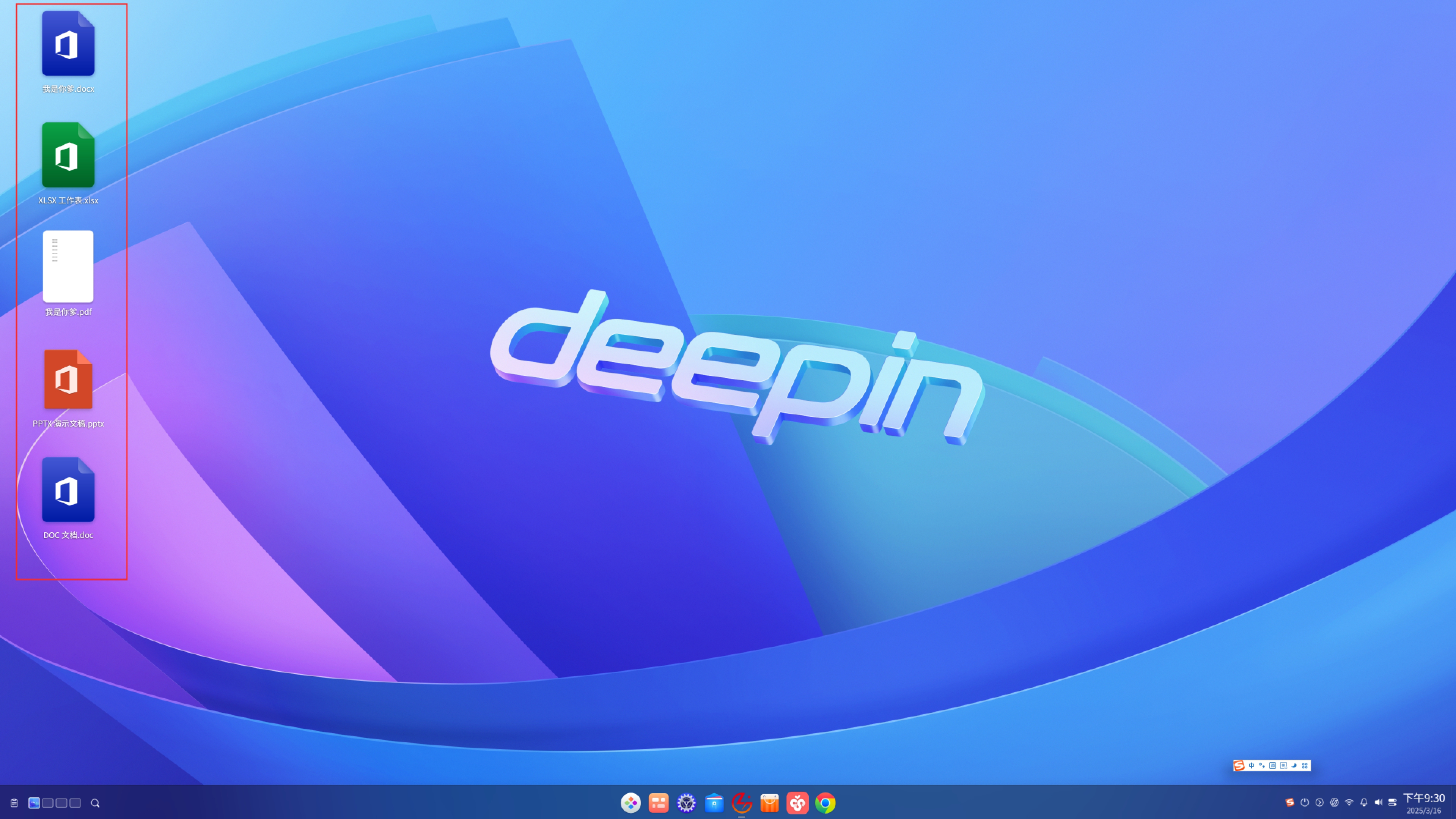Open the volume speaker tray icon
1456x819 pixels.
pos(1378,803)
